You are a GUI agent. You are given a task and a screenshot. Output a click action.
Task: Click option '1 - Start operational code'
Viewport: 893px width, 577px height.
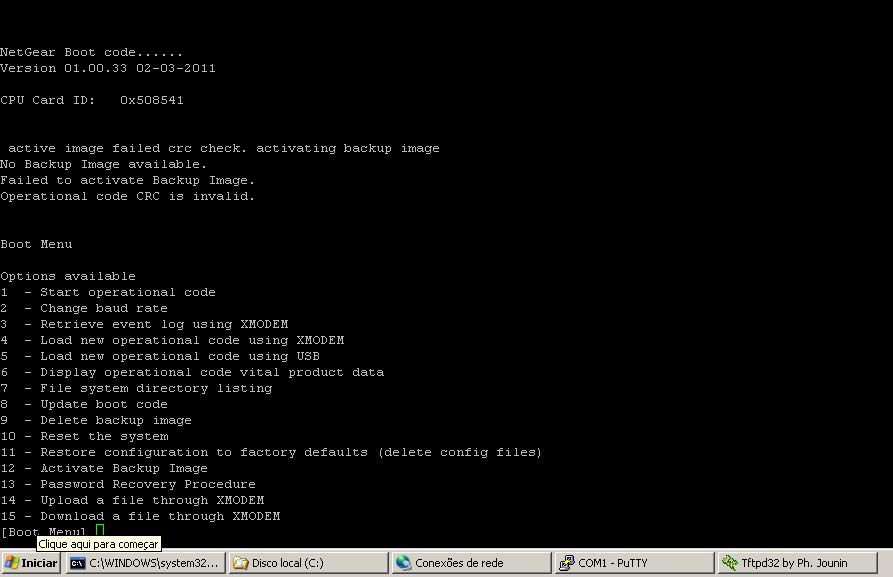point(108,292)
